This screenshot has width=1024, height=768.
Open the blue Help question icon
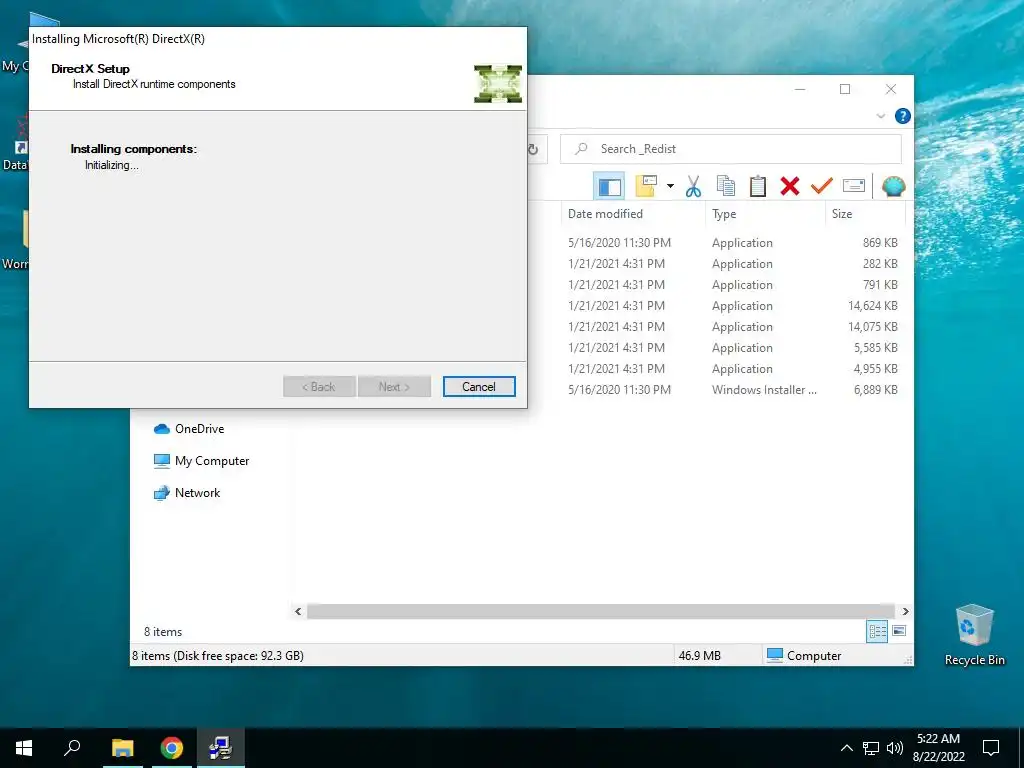point(903,116)
